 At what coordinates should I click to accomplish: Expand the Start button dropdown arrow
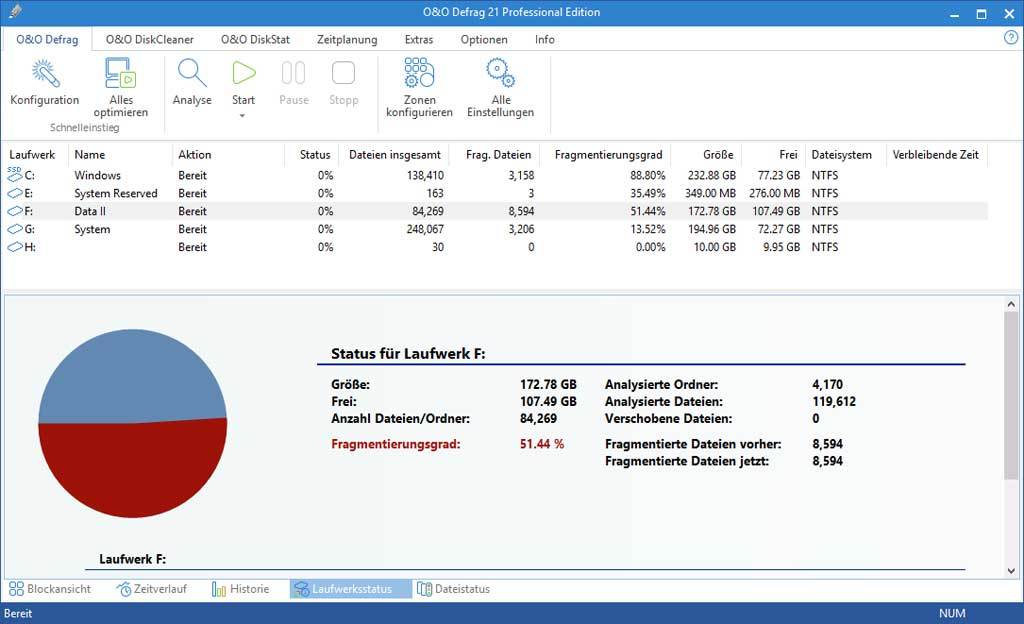coord(242,116)
